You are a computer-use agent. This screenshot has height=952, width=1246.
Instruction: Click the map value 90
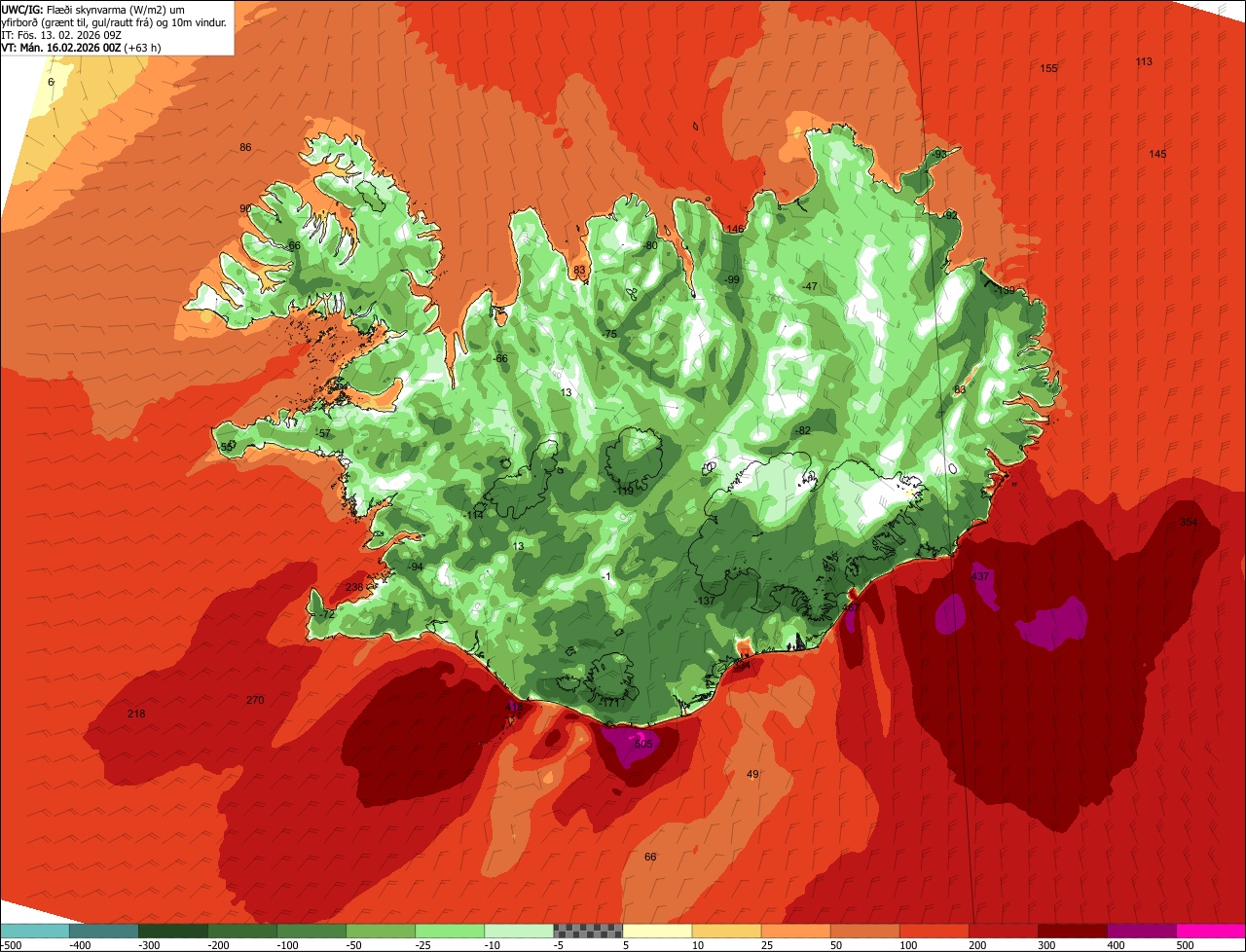[245, 208]
